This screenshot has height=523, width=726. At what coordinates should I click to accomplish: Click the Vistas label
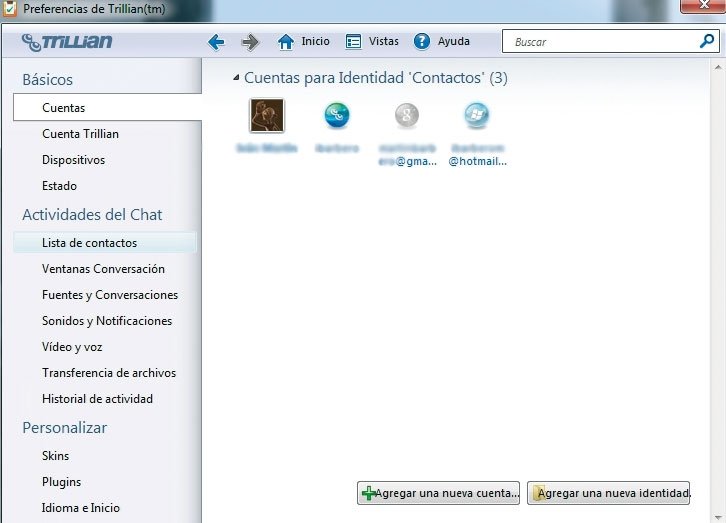[383, 41]
